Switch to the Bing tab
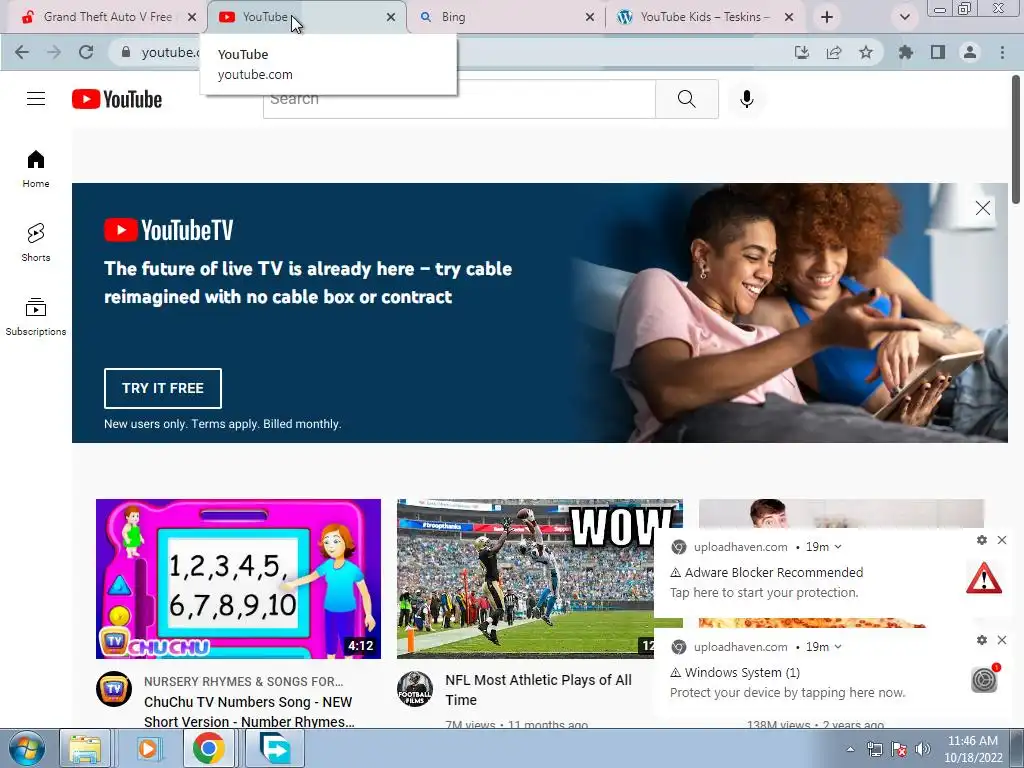The image size is (1024, 768). [503, 17]
